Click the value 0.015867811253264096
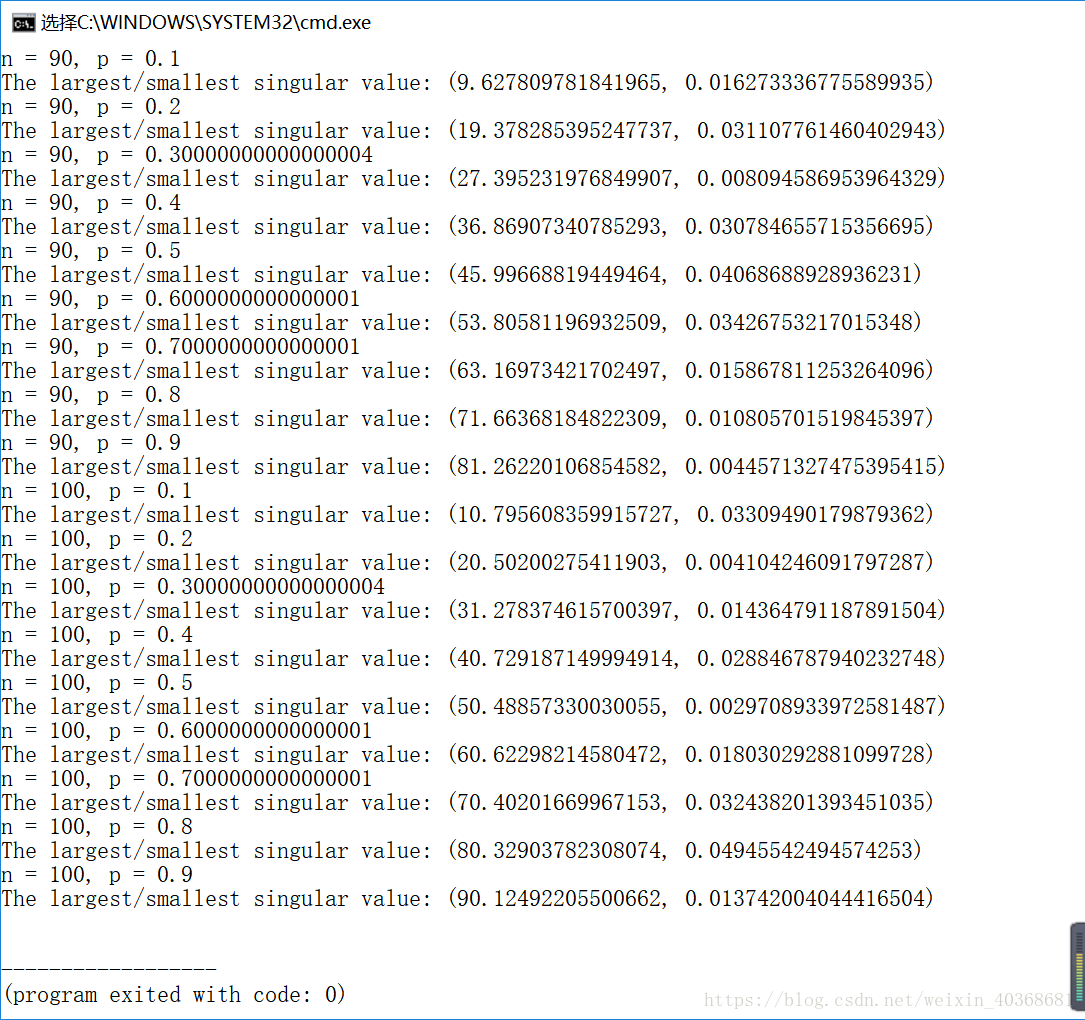 (803, 371)
